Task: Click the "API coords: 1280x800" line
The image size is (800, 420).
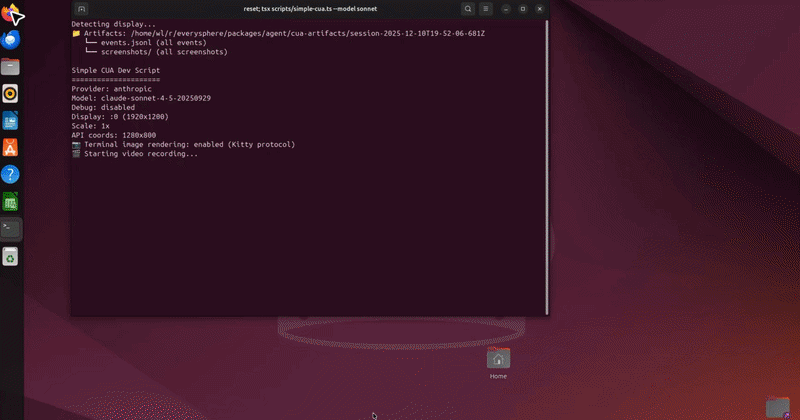Action: (x=114, y=135)
